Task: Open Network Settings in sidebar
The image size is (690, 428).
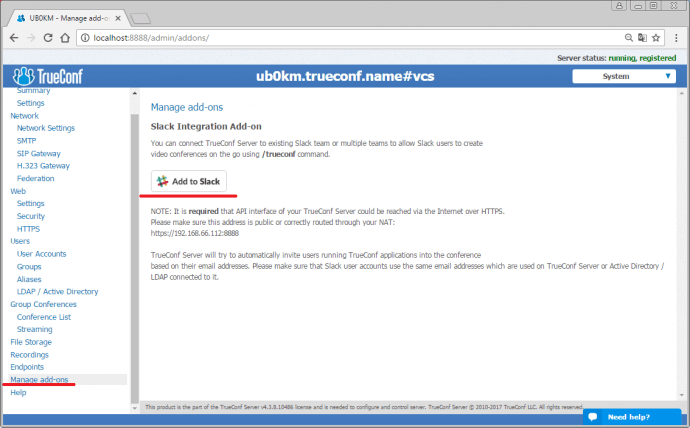Action: click(45, 128)
